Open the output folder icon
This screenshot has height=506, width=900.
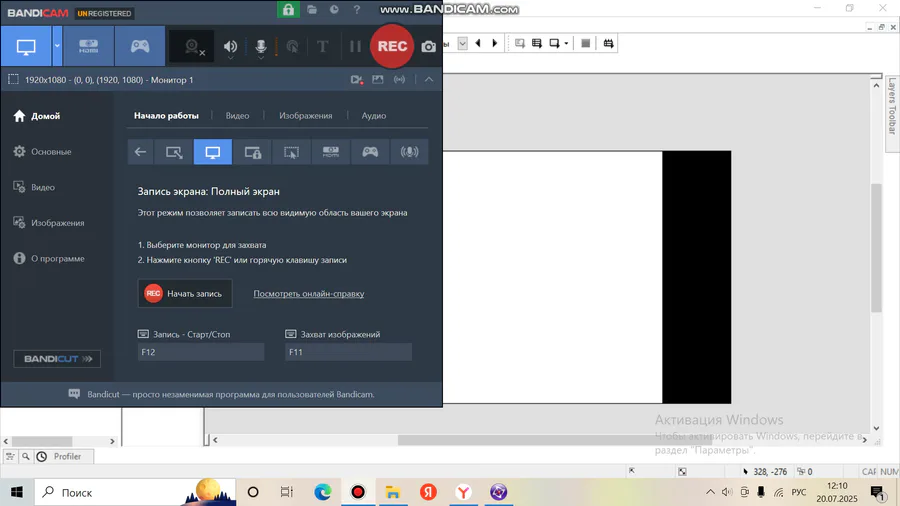click(312, 10)
